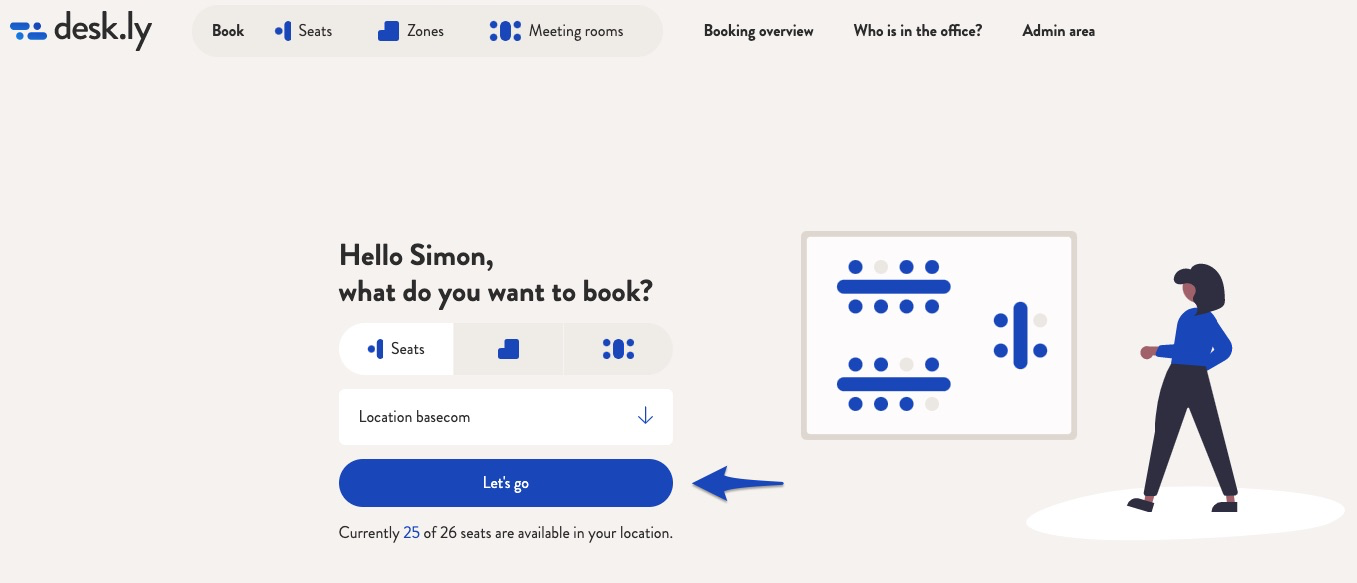Expand the Location basecom dropdown
1357x583 pixels.
click(x=506, y=417)
